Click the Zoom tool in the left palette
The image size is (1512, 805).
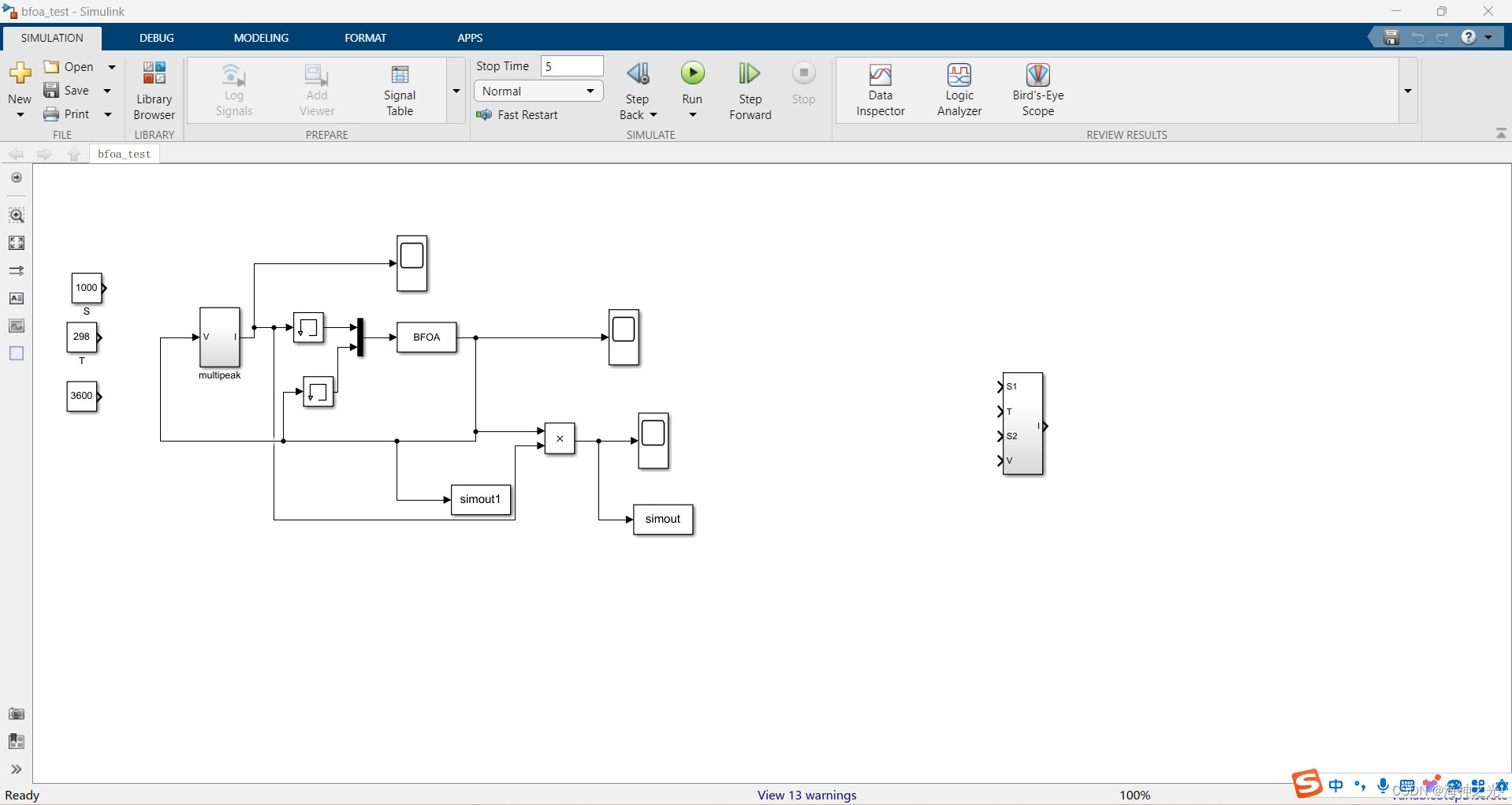[17, 215]
